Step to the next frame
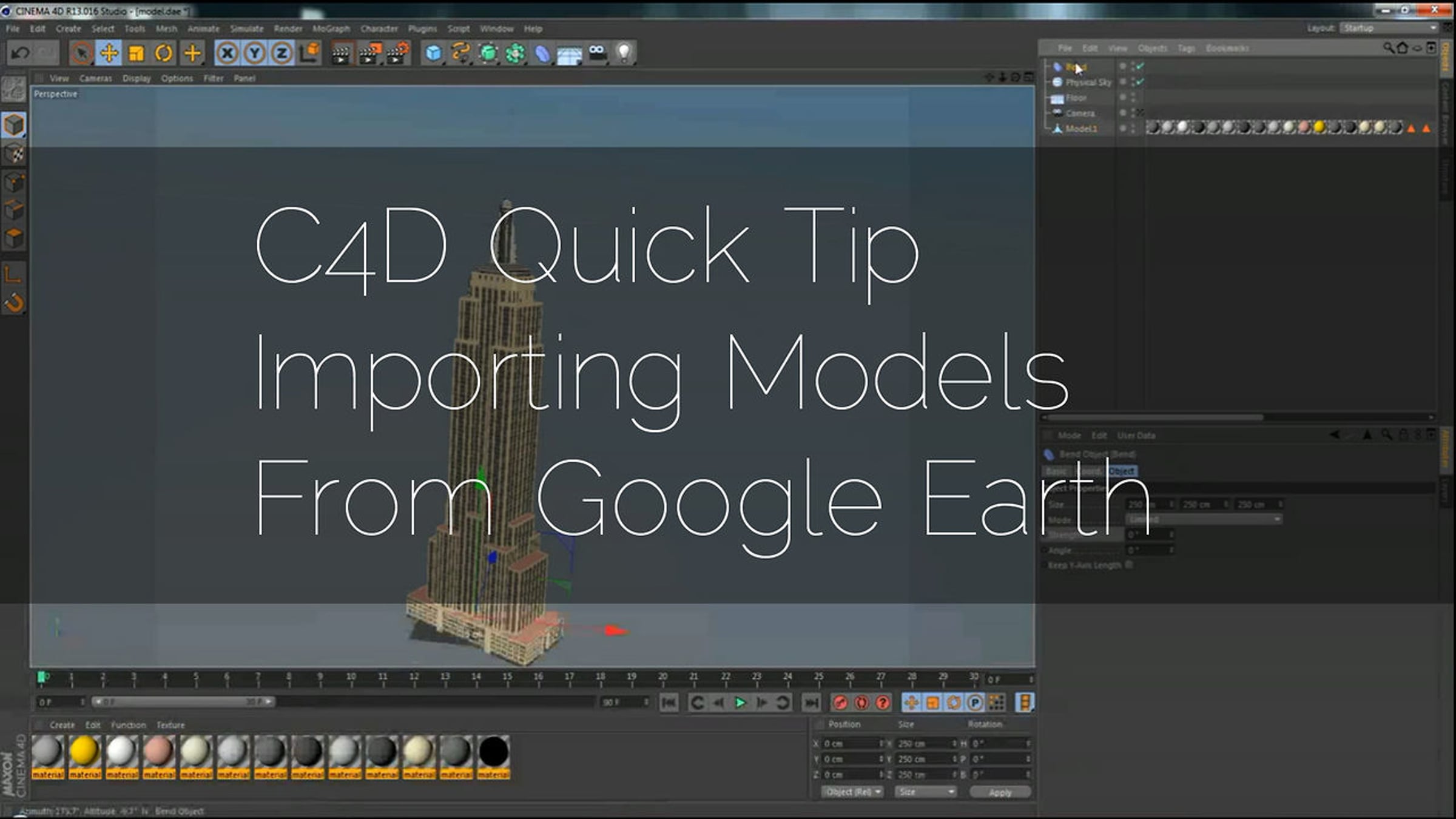Screen dimensions: 1456x819 click(762, 703)
